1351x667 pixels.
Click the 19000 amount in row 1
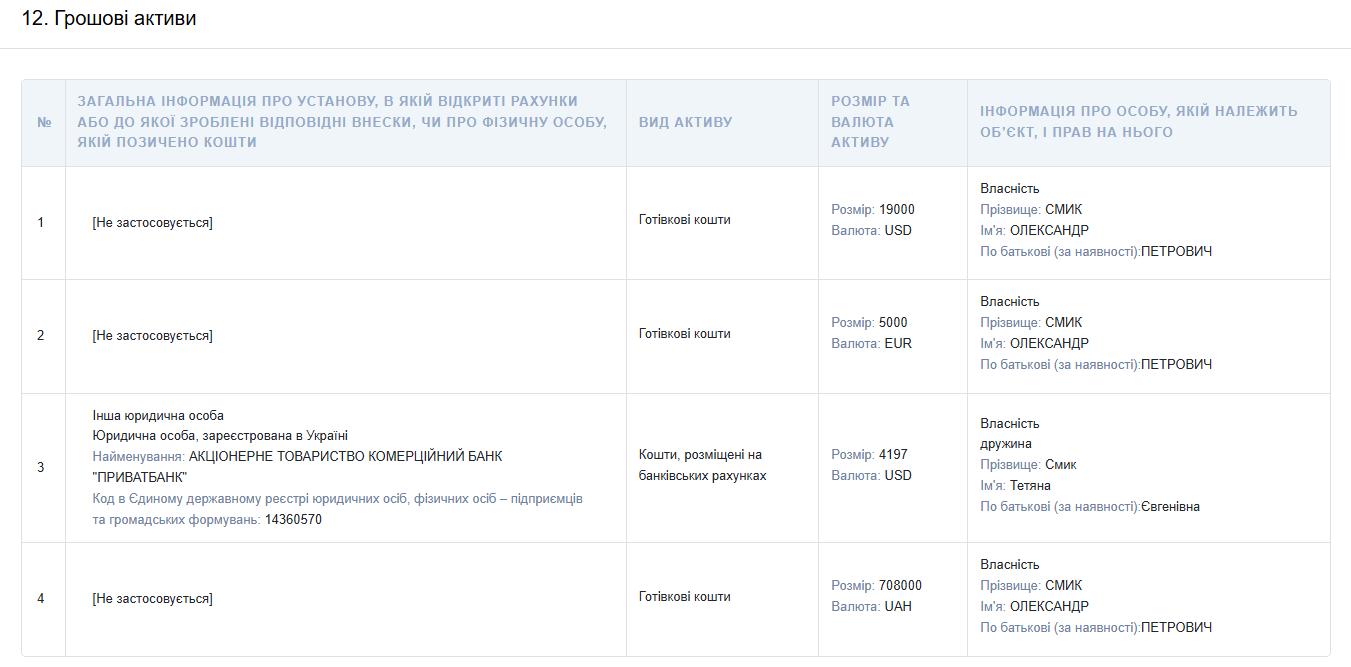pyautogui.click(x=896, y=210)
